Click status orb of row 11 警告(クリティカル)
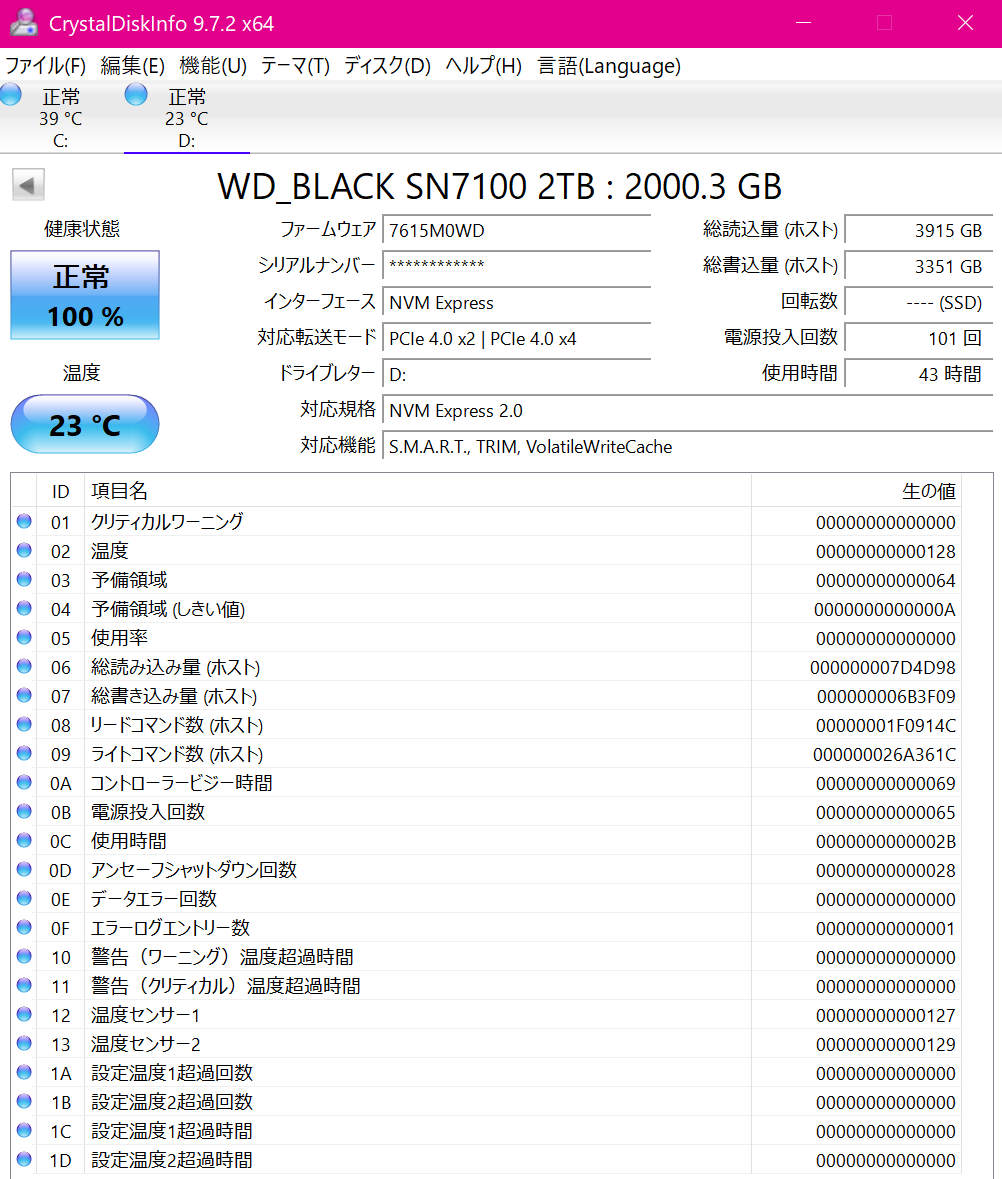1002x1179 pixels. (24, 985)
